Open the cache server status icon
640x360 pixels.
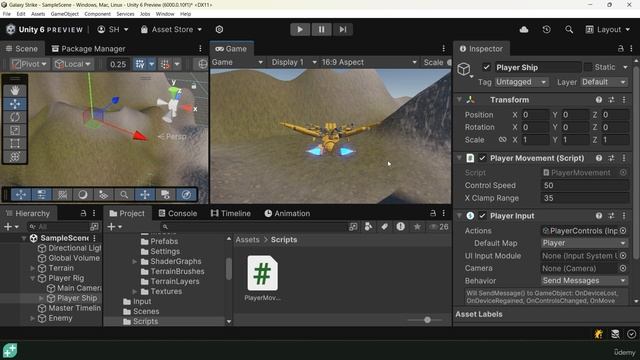[615, 334]
